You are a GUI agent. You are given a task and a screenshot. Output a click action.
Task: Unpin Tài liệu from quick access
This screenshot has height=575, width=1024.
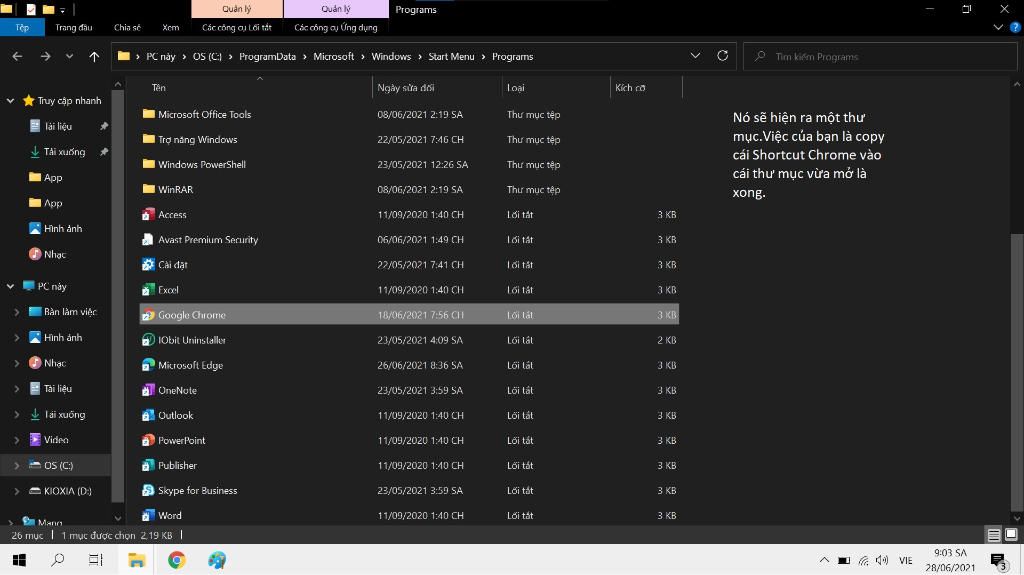(x=104, y=126)
